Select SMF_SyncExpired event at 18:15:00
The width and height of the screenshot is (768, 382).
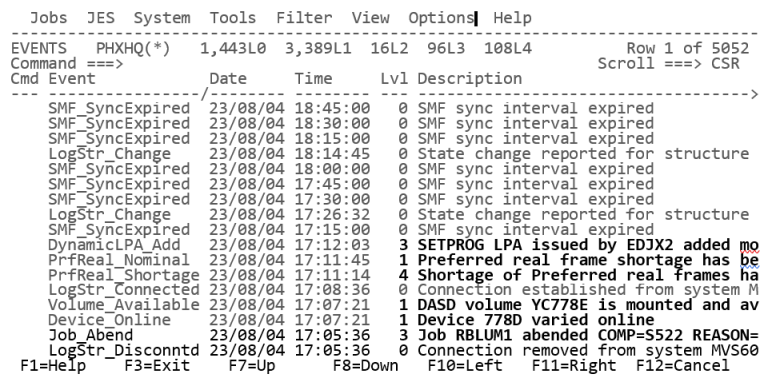(x=119, y=139)
